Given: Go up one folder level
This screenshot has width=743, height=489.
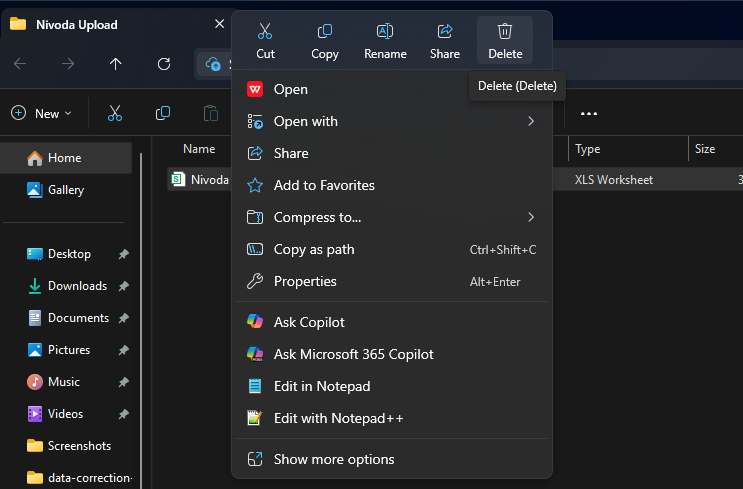Looking at the screenshot, I should pos(116,63).
